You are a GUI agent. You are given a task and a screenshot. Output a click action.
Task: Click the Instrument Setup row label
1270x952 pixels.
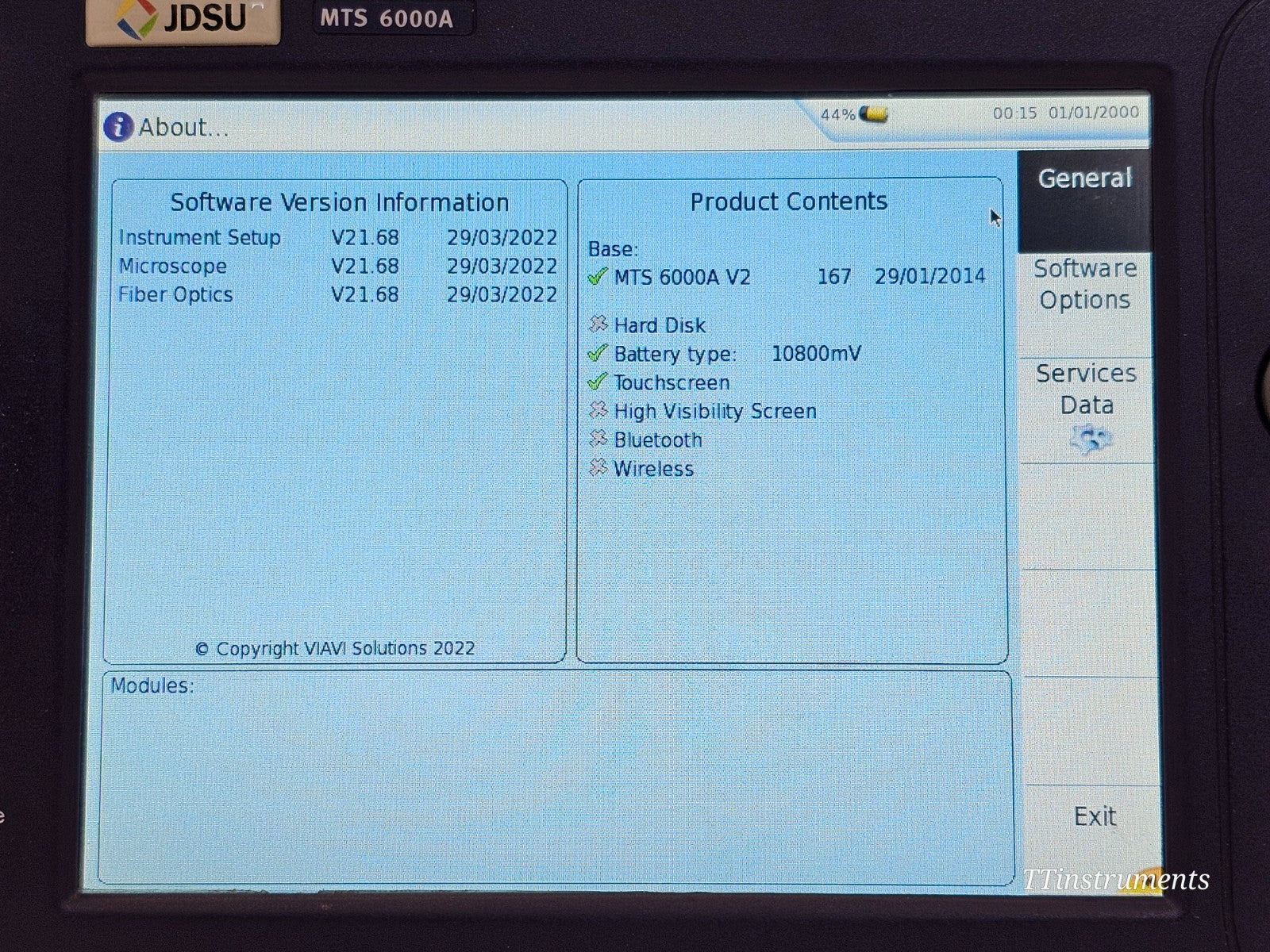[199, 238]
